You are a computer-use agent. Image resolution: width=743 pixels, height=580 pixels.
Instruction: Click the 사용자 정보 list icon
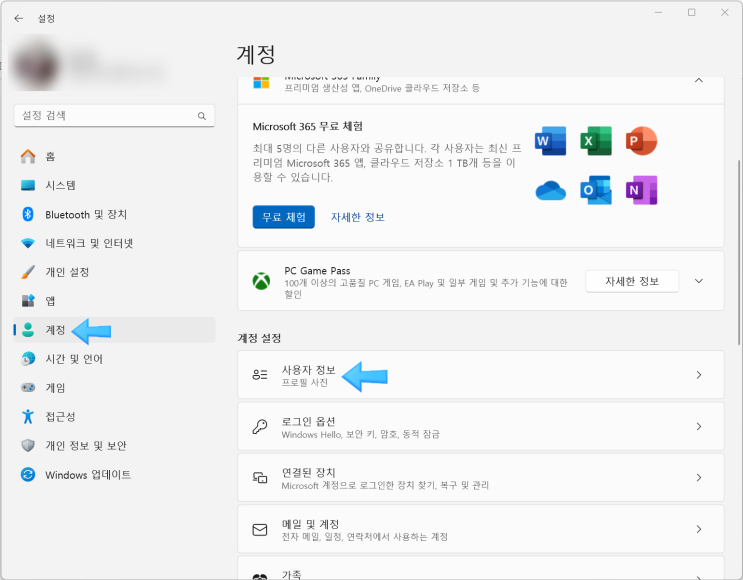pos(260,375)
